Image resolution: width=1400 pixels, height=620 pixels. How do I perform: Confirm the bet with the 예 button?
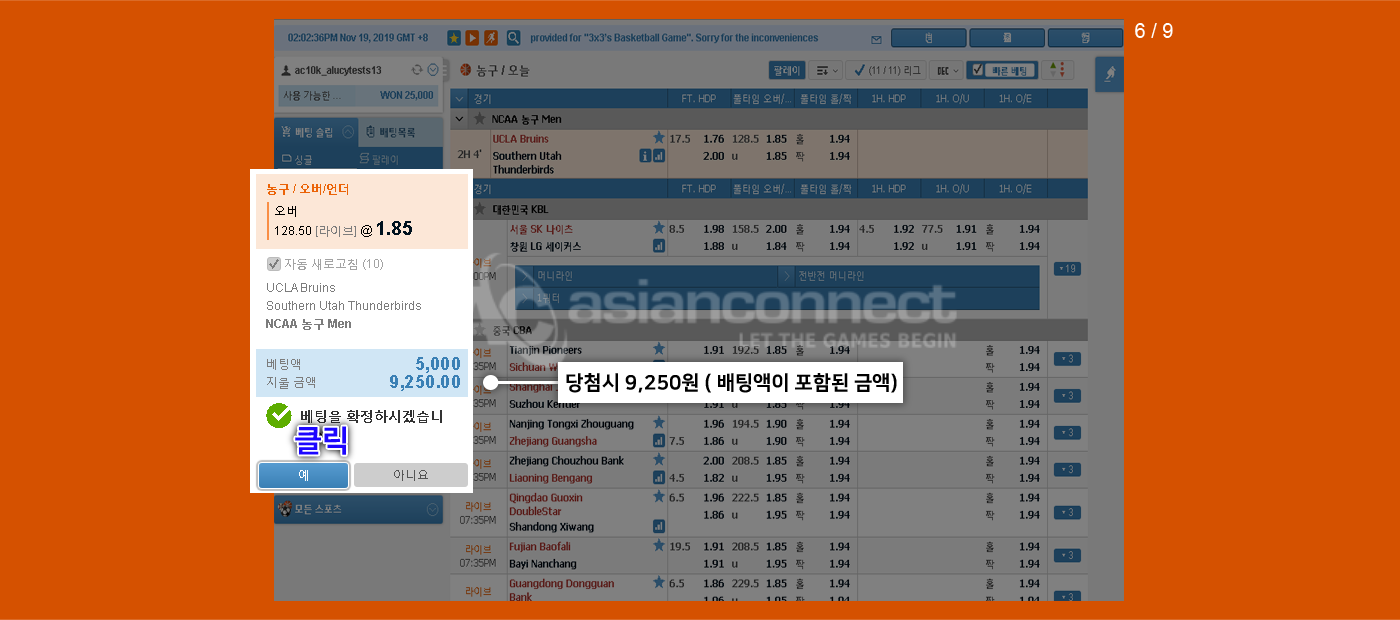point(303,475)
